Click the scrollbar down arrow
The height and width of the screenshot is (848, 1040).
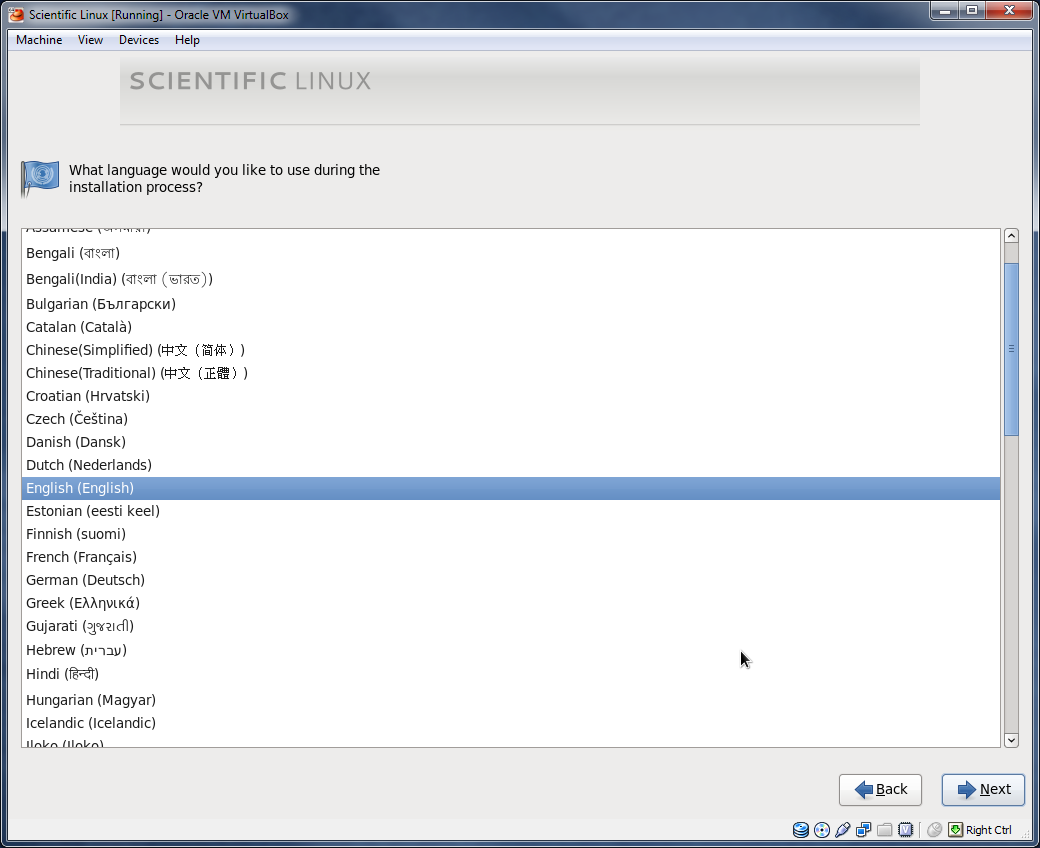click(1011, 740)
